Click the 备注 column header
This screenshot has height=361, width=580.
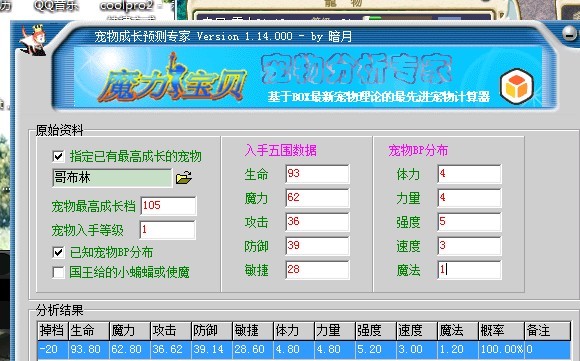[547, 331]
